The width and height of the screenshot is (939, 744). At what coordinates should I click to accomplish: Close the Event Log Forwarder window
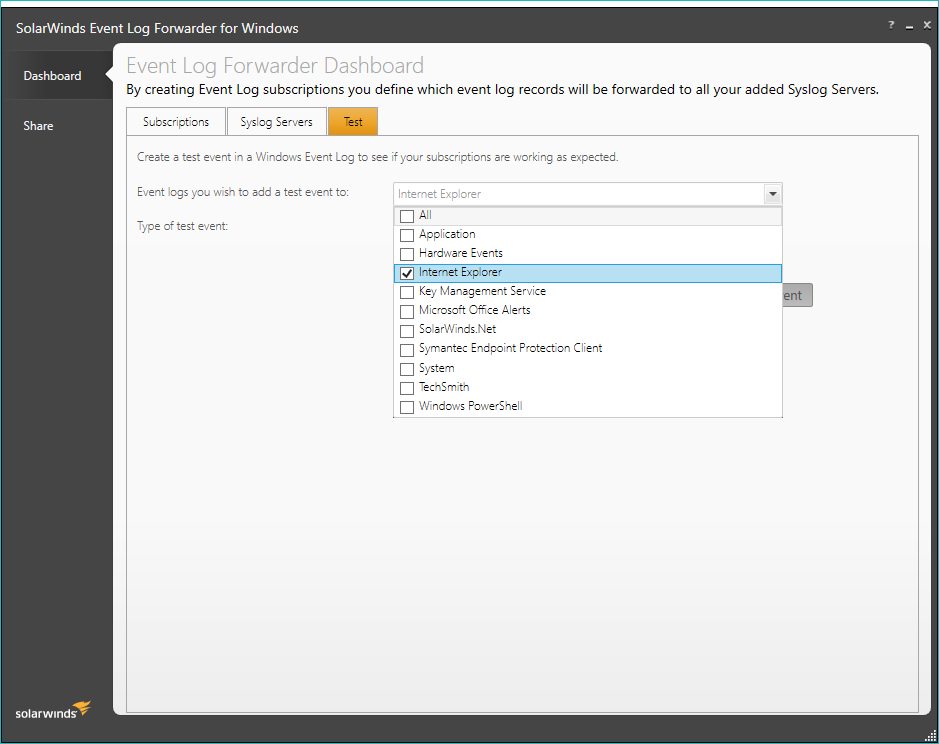[926, 26]
